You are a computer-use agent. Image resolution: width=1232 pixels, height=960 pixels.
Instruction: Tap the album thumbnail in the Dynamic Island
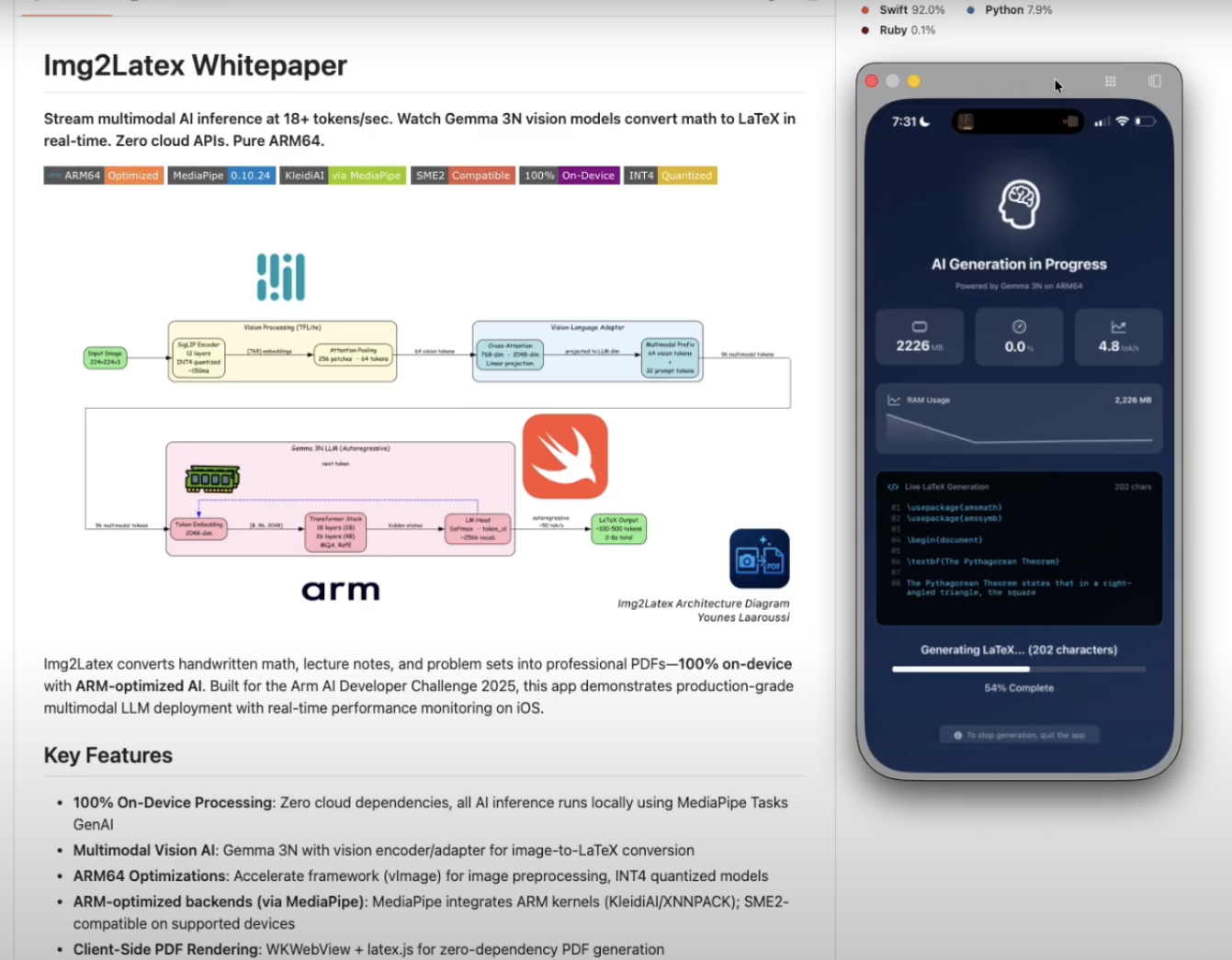click(x=966, y=121)
